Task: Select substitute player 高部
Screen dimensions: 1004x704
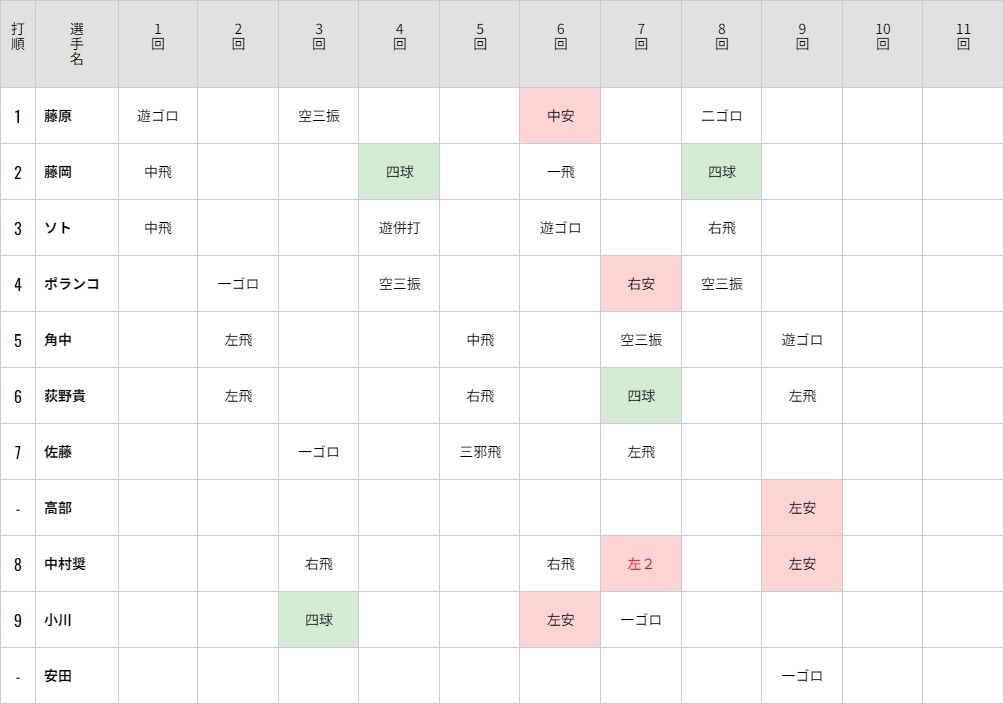Action: pos(58,508)
